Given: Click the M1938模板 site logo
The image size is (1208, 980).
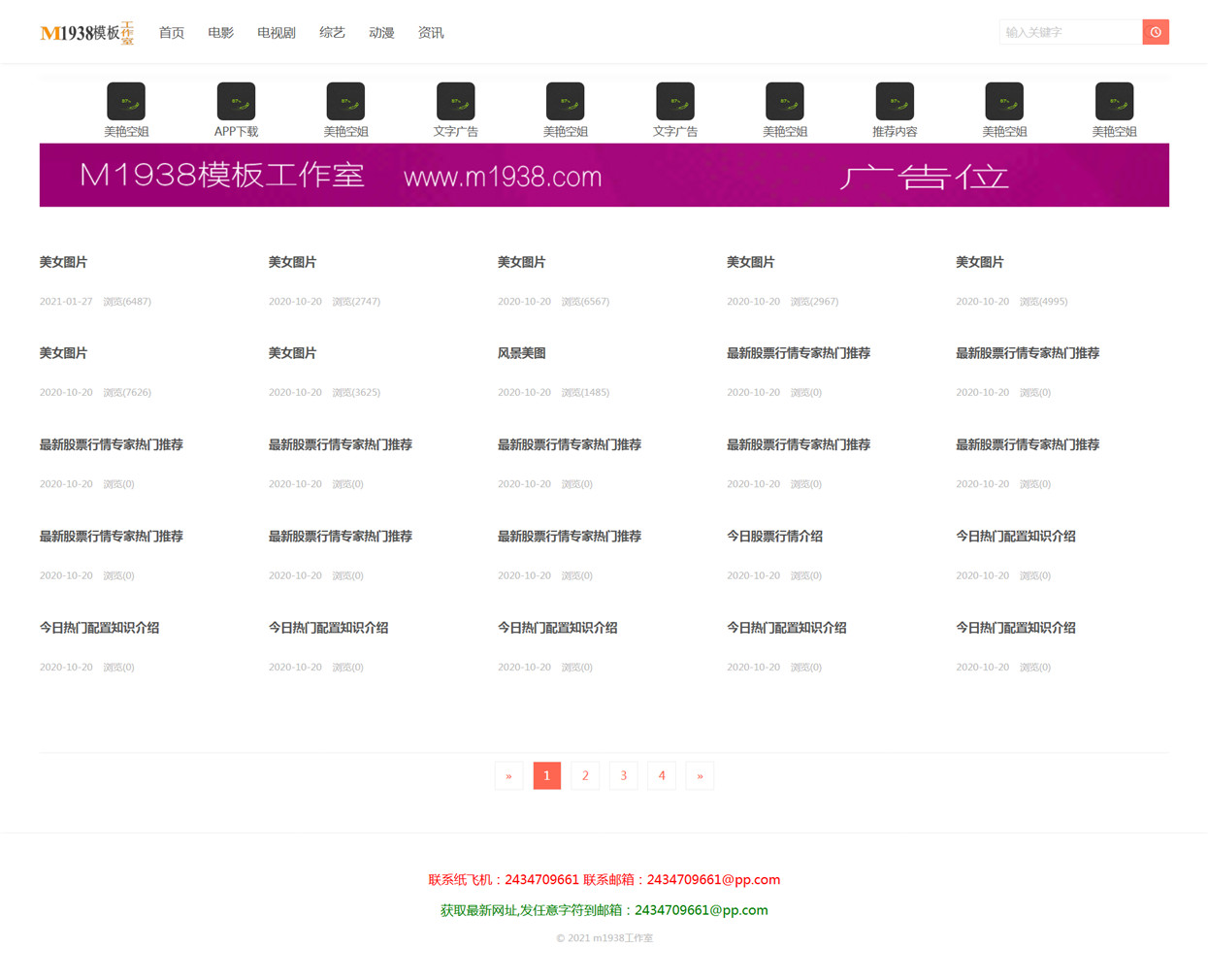Looking at the screenshot, I should pyautogui.click(x=87, y=33).
